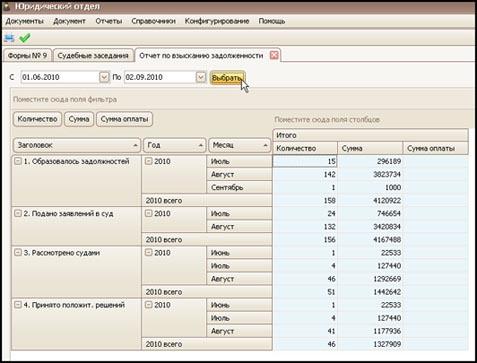Select the cell with sum 1000

pos(370,187)
